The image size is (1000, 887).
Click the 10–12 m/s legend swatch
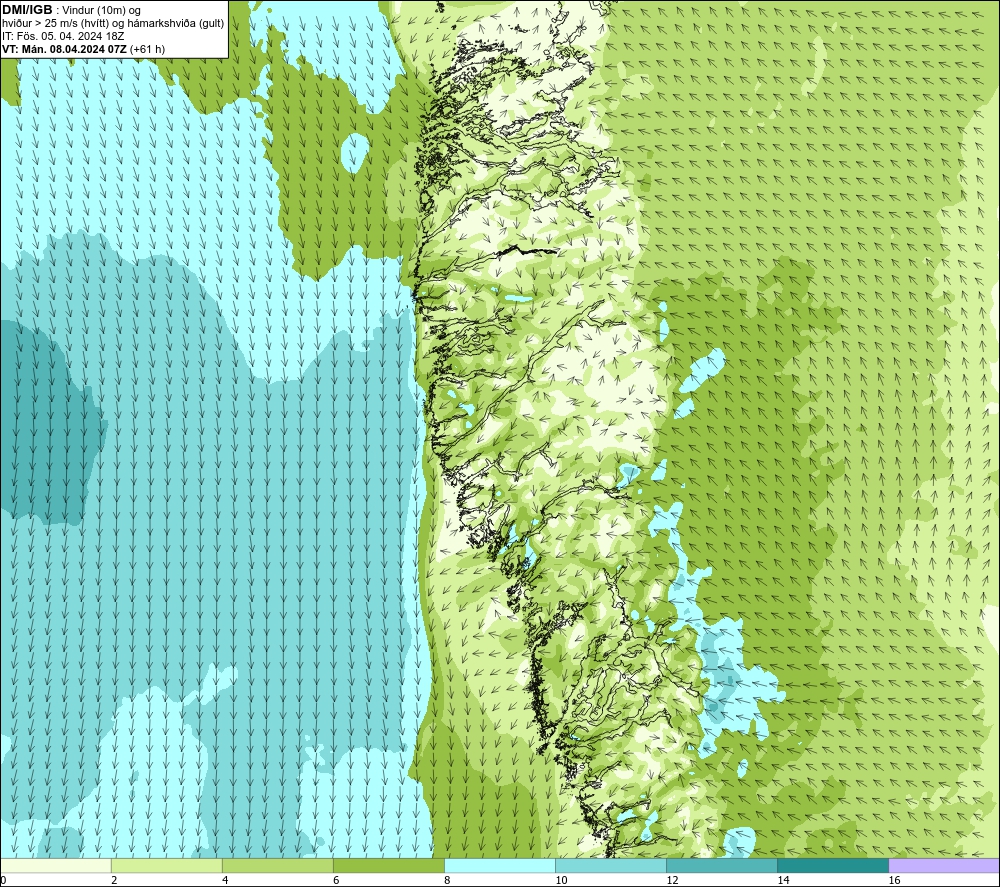(x=611, y=865)
